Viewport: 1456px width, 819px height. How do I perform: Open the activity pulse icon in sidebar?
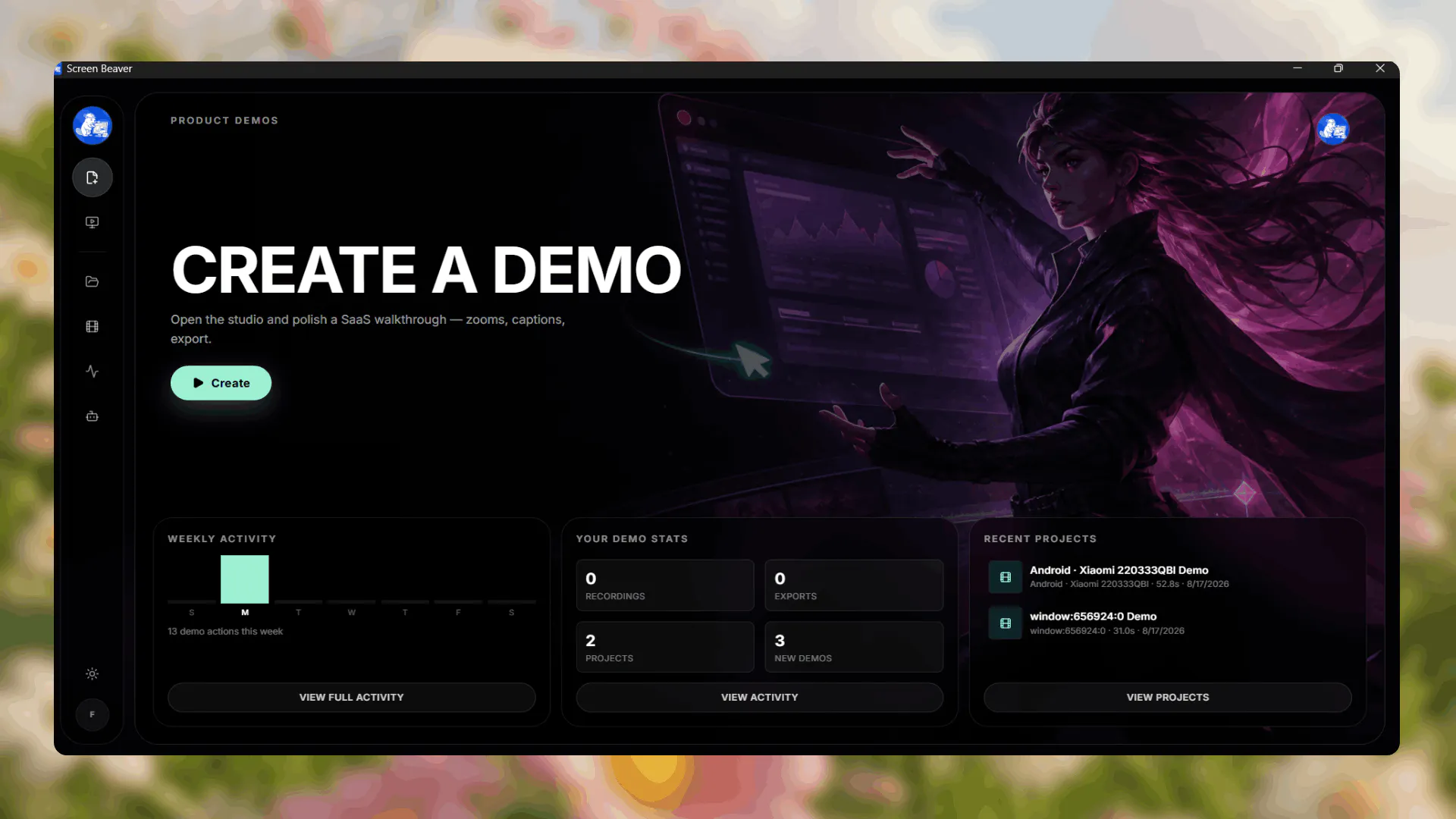click(93, 371)
